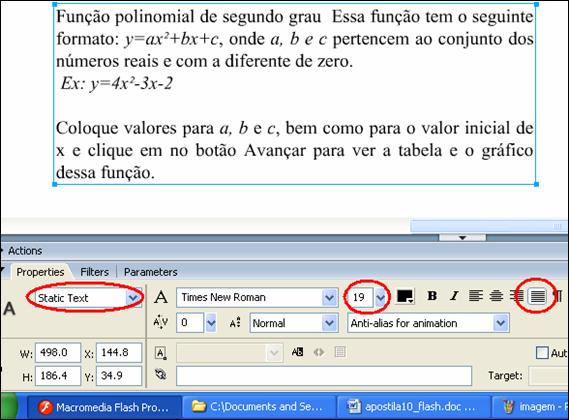The width and height of the screenshot is (569, 420).
Task: Open Format options paragraph icon
Action: 558,296
